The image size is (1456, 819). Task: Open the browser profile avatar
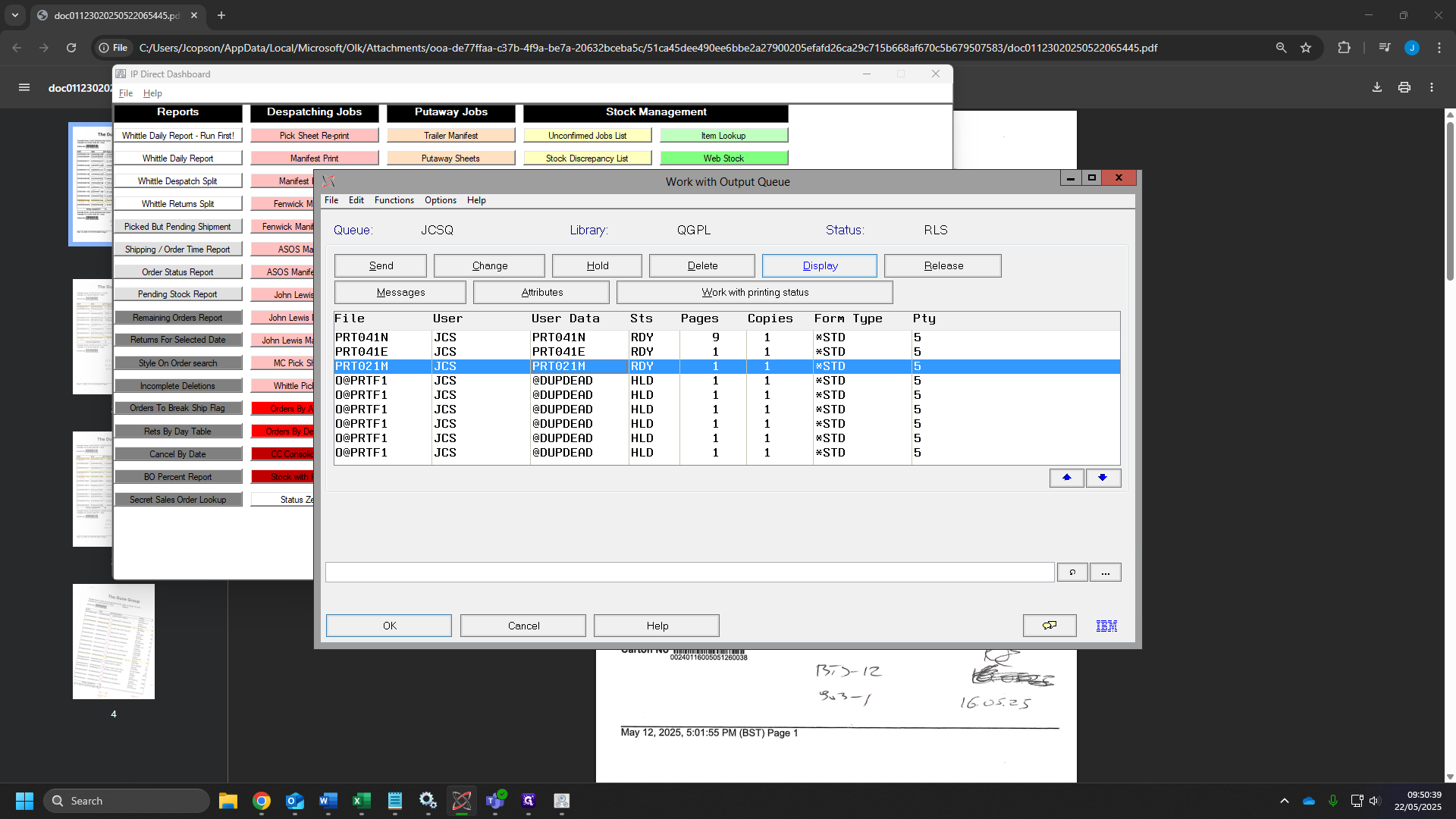click(1412, 48)
